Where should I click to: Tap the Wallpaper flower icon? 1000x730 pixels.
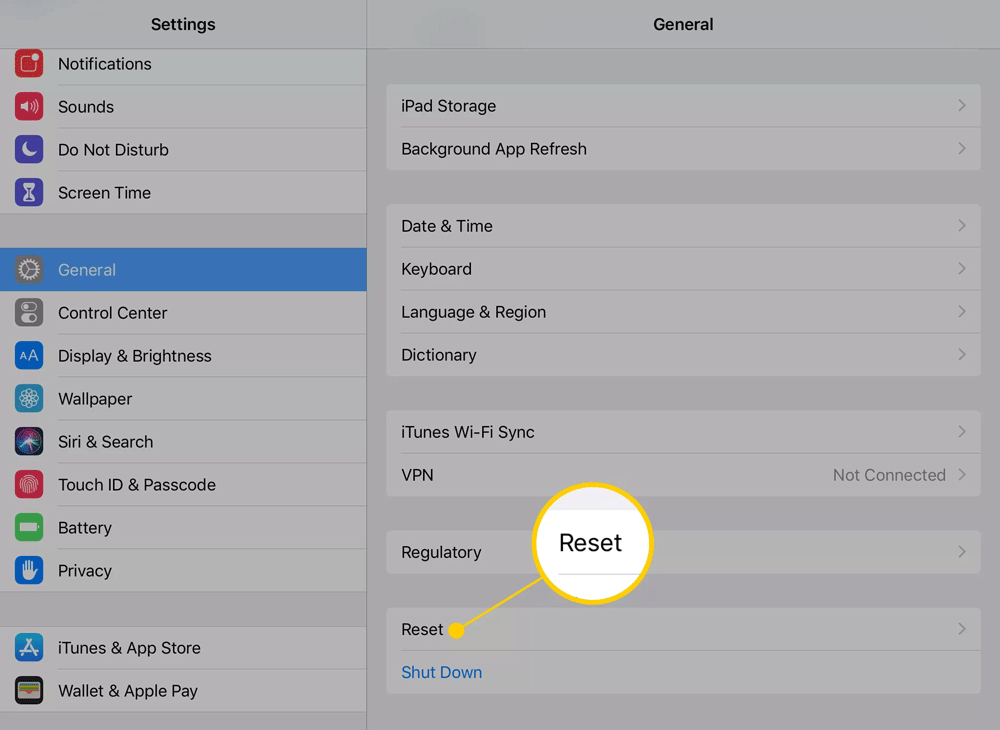coord(29,398)
